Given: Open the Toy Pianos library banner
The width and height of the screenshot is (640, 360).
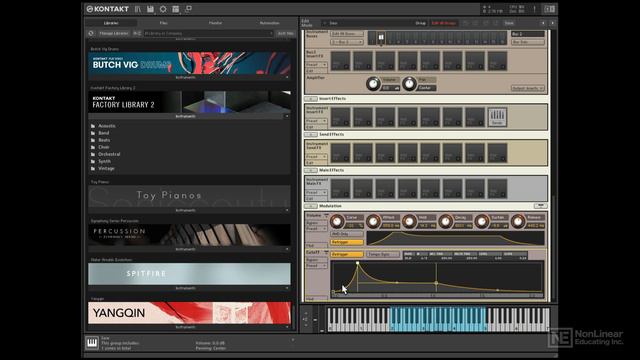Looking at the screenshot, I should [x=189, y=196].
